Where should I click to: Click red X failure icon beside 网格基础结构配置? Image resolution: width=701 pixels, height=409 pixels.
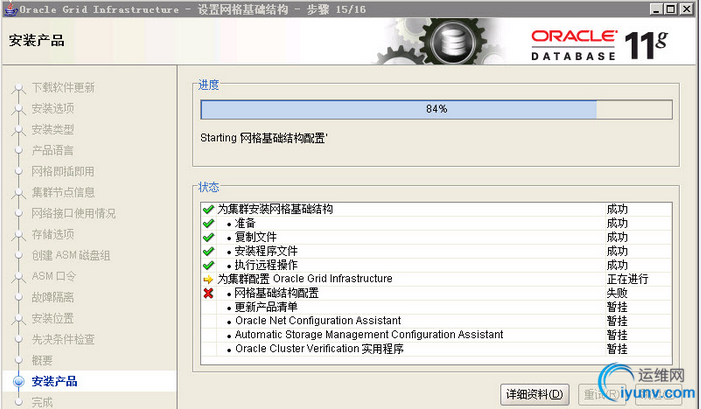coord(208,293)
